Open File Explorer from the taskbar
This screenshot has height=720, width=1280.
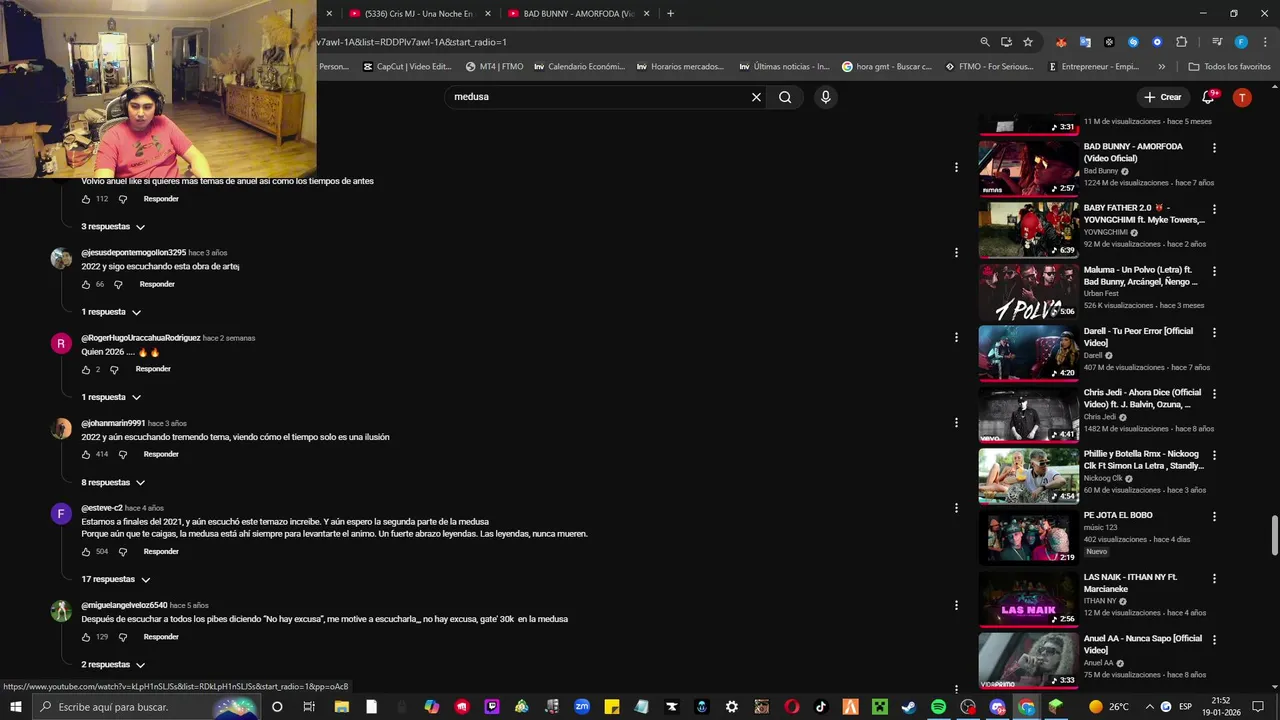coord(341,707)
